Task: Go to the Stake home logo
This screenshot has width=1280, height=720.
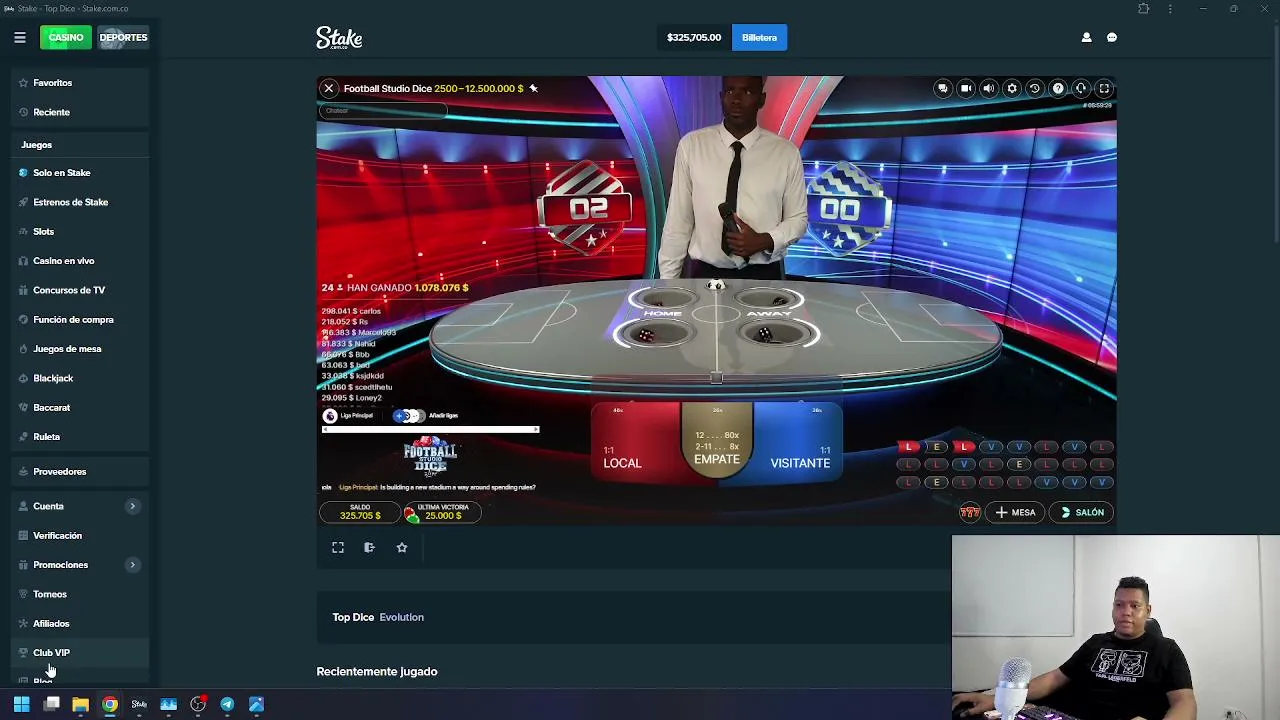Action: [x=339, y=38]
